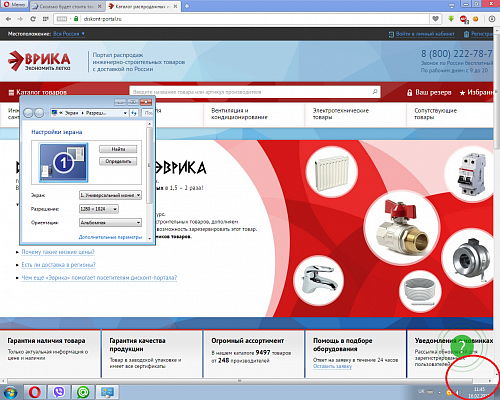Screen dimensions: 500x400
Task: Open the 'Избранное' star link
Action: tap(476, 92)
